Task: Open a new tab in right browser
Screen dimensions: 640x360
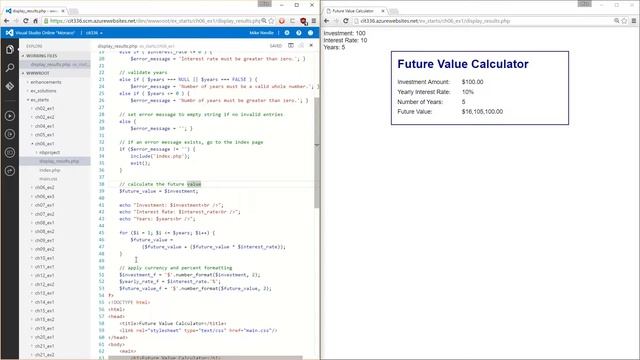Action: (394, 11)
